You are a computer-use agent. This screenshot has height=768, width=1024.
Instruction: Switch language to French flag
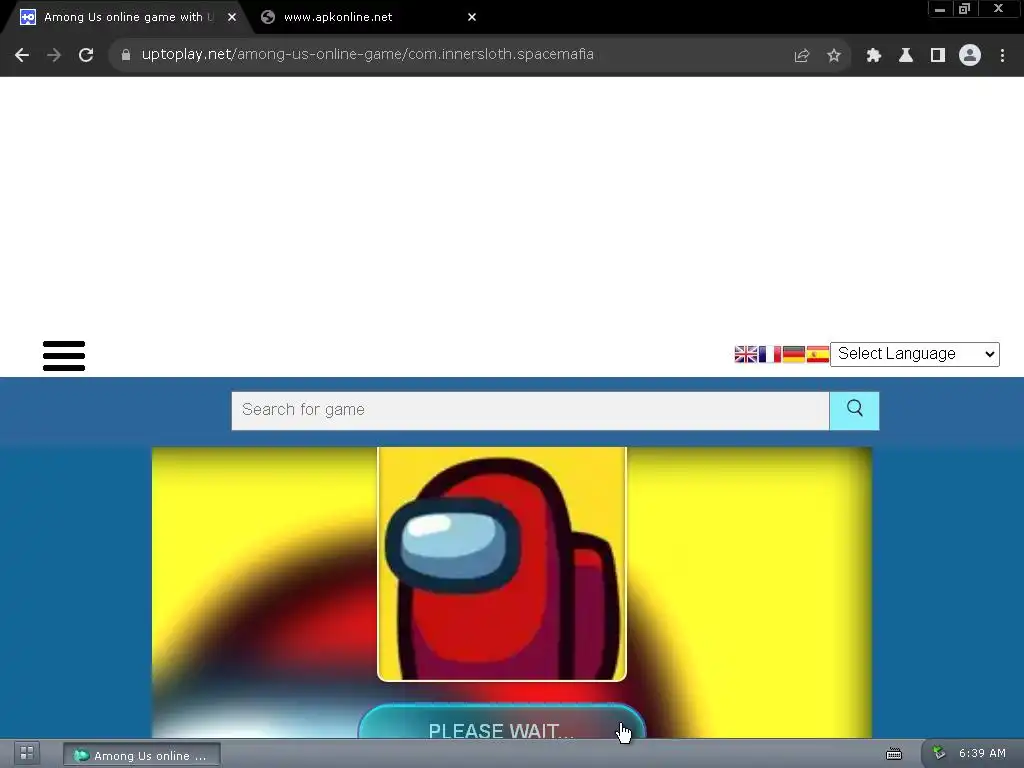click(770, 354)
